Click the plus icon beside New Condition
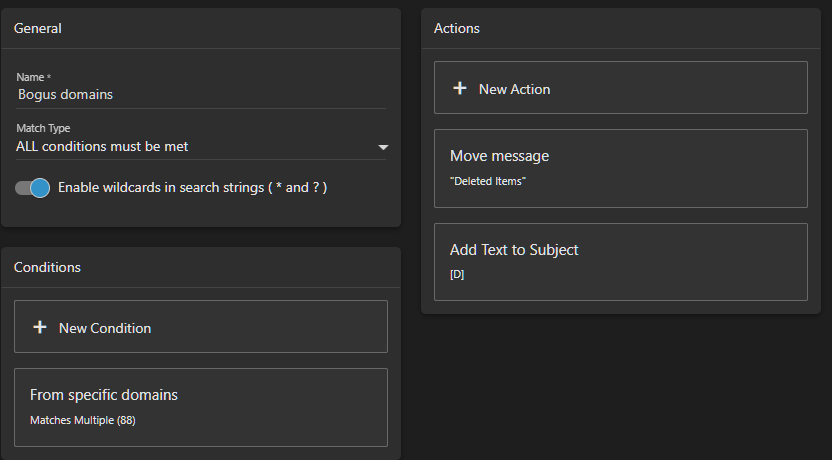This screenshot has height=460, width=832. tap(40, 327)
